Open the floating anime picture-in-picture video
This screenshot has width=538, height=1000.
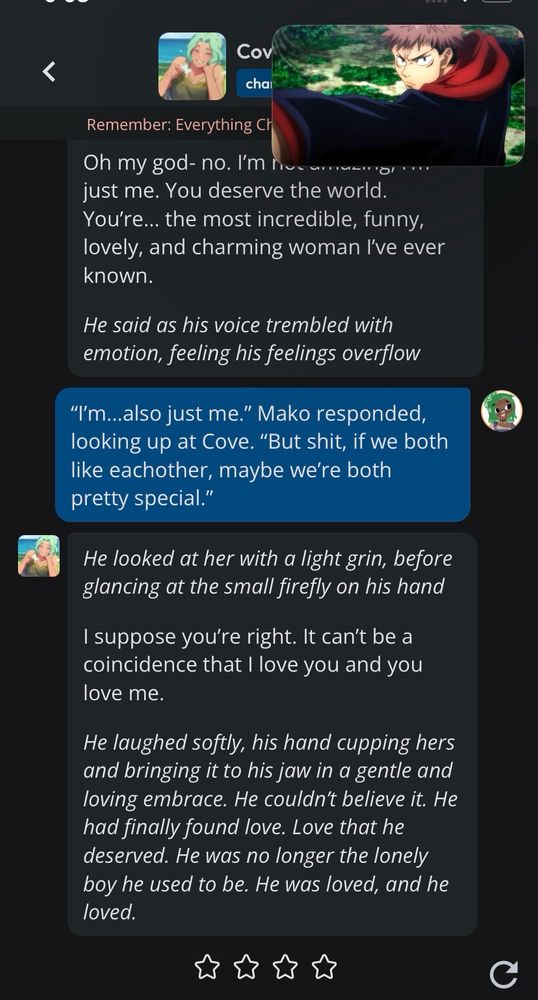[x=398, y=96]
